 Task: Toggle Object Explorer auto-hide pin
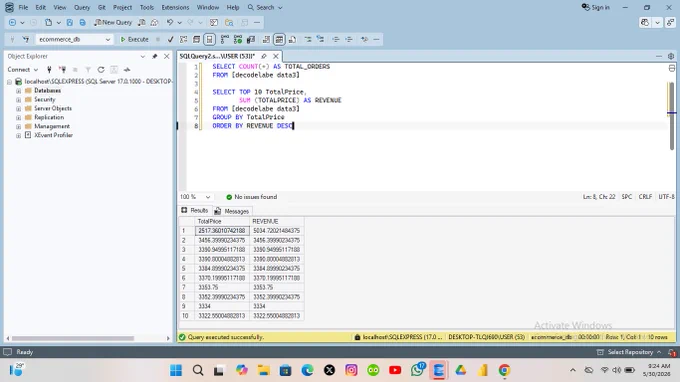155,56
